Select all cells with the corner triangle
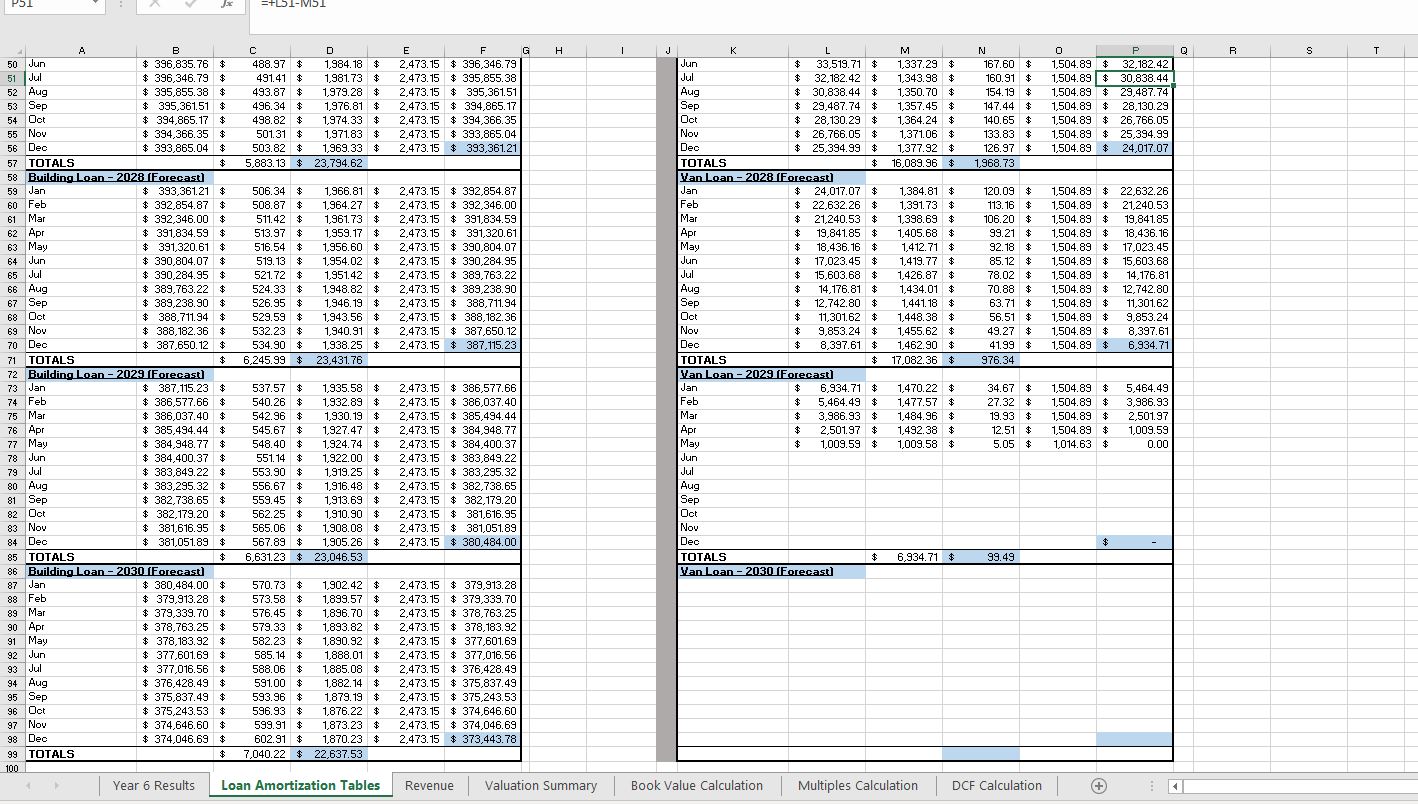 coord(14,50)
